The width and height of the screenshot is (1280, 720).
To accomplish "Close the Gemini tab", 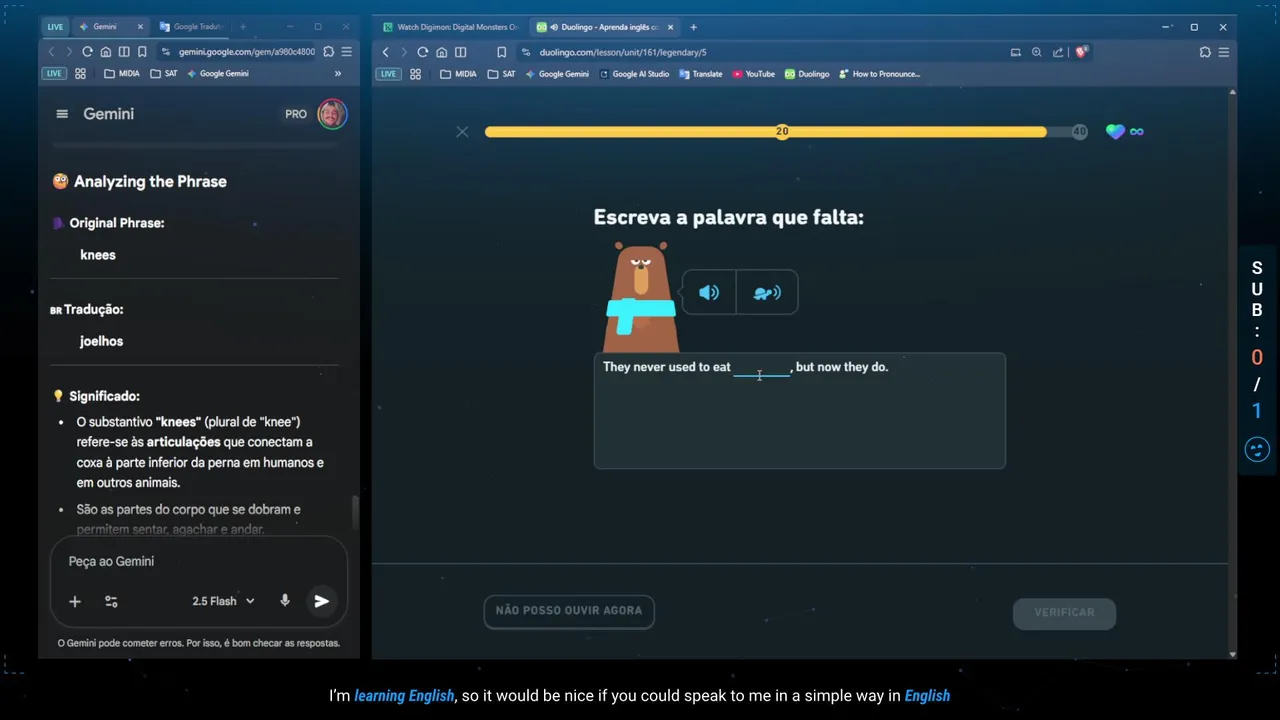I will click(140, 27).
